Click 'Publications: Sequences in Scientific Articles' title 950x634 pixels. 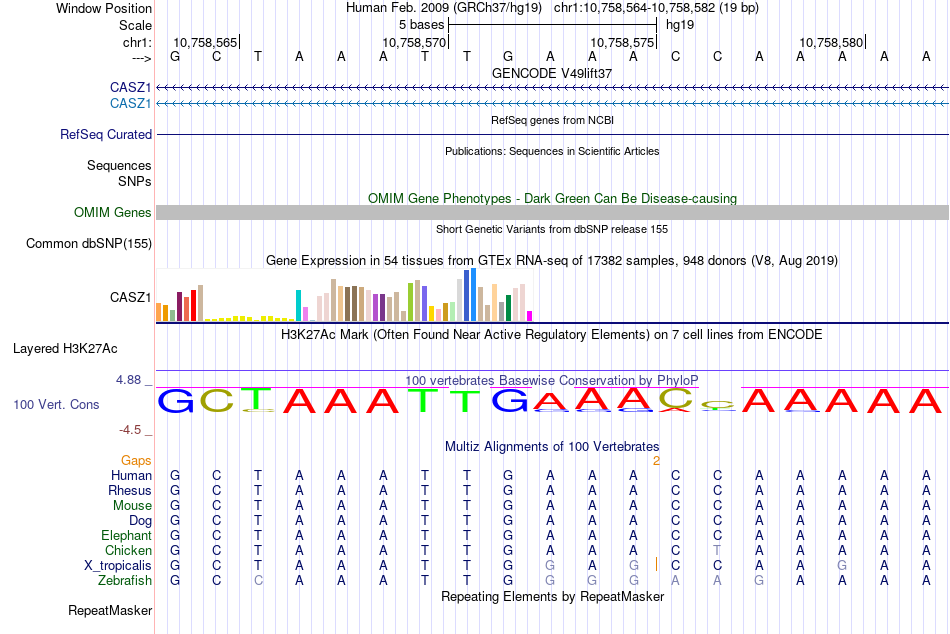click(x=552, y=151)
